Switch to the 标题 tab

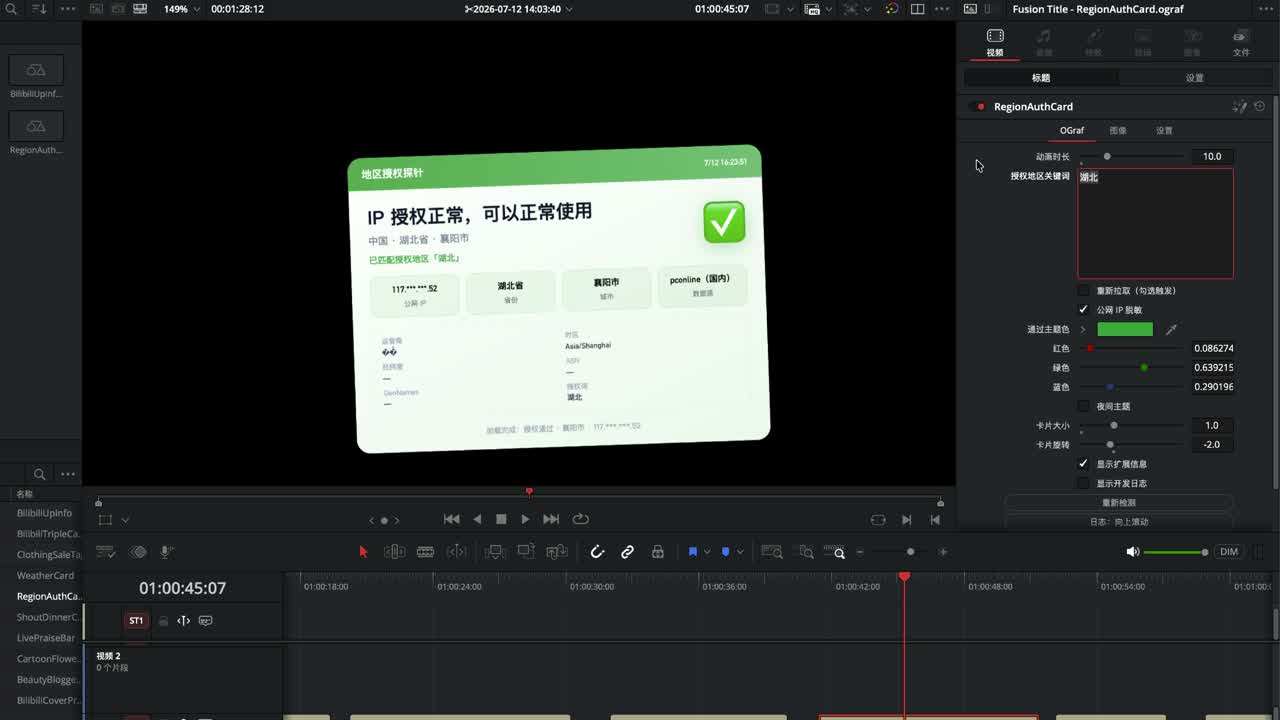(1041, 77)
